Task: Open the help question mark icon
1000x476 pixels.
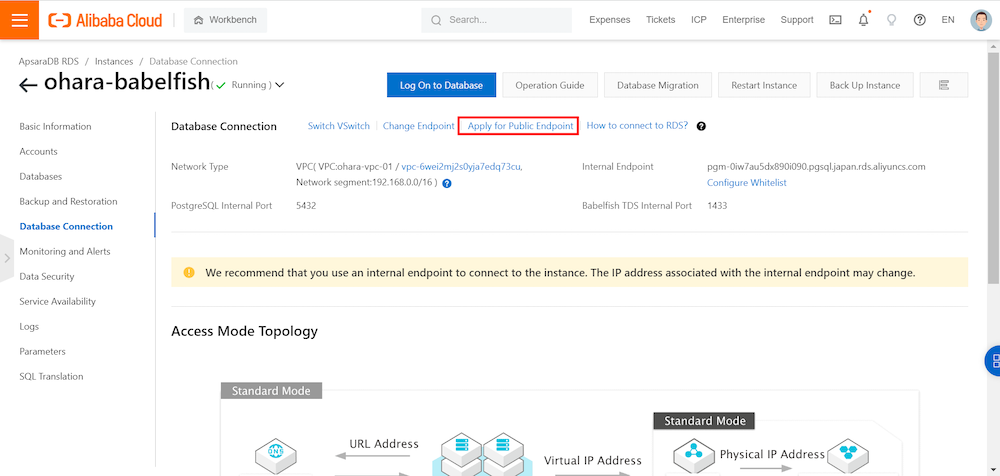Action: [x=920, y=20]
